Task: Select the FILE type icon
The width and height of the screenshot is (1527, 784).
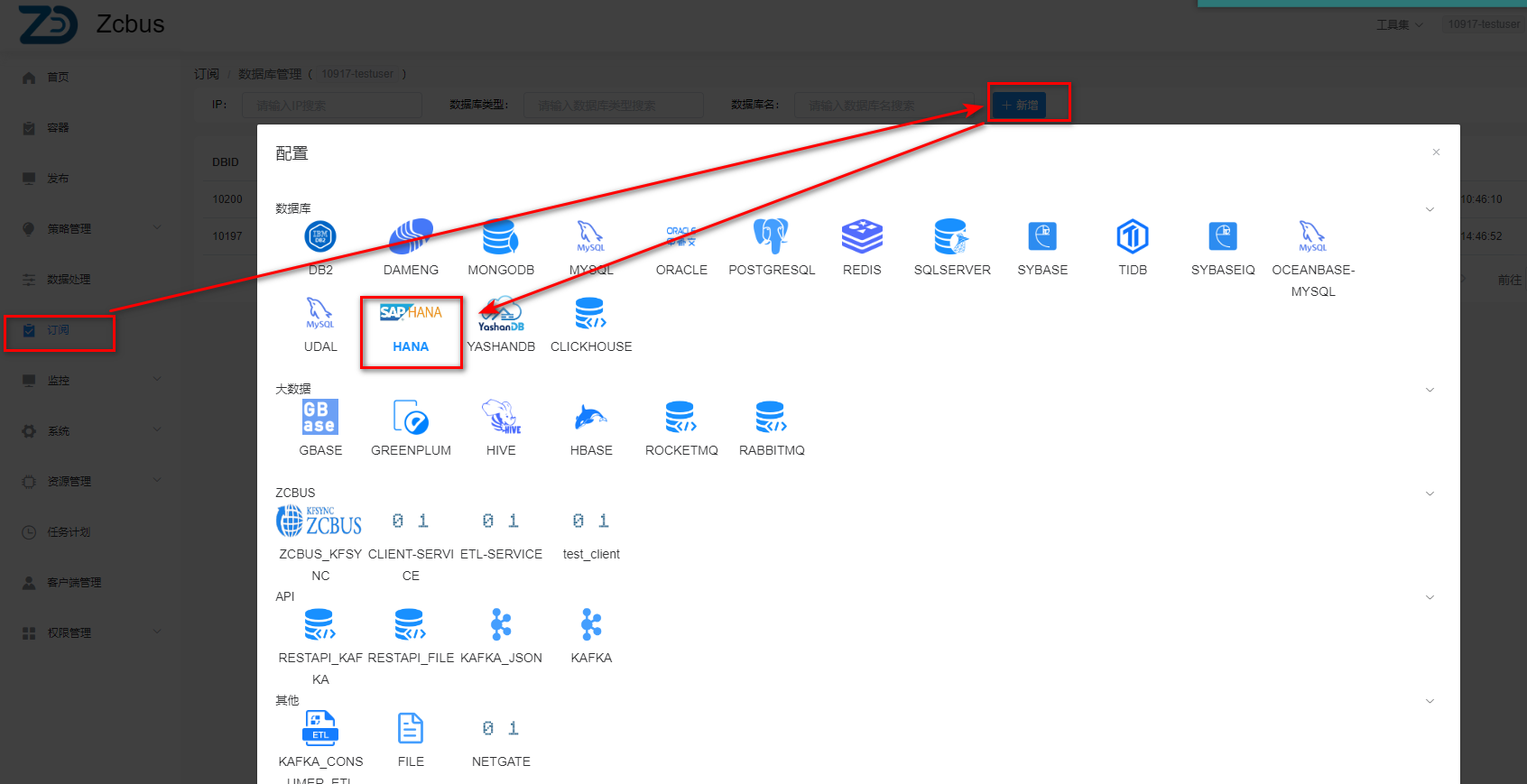Action: pos(411,728)
